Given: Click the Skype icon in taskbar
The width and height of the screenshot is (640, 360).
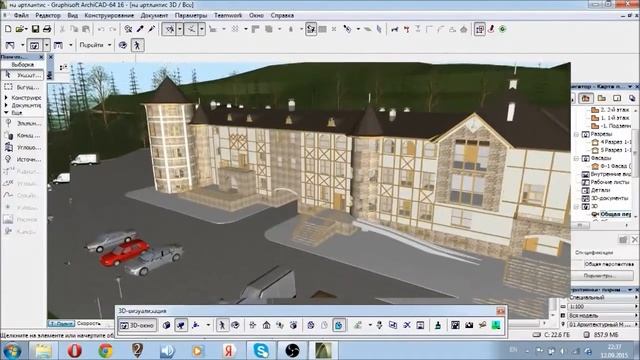Looking at the screenshot, I should pyautogui.click(x=261, y=350).
